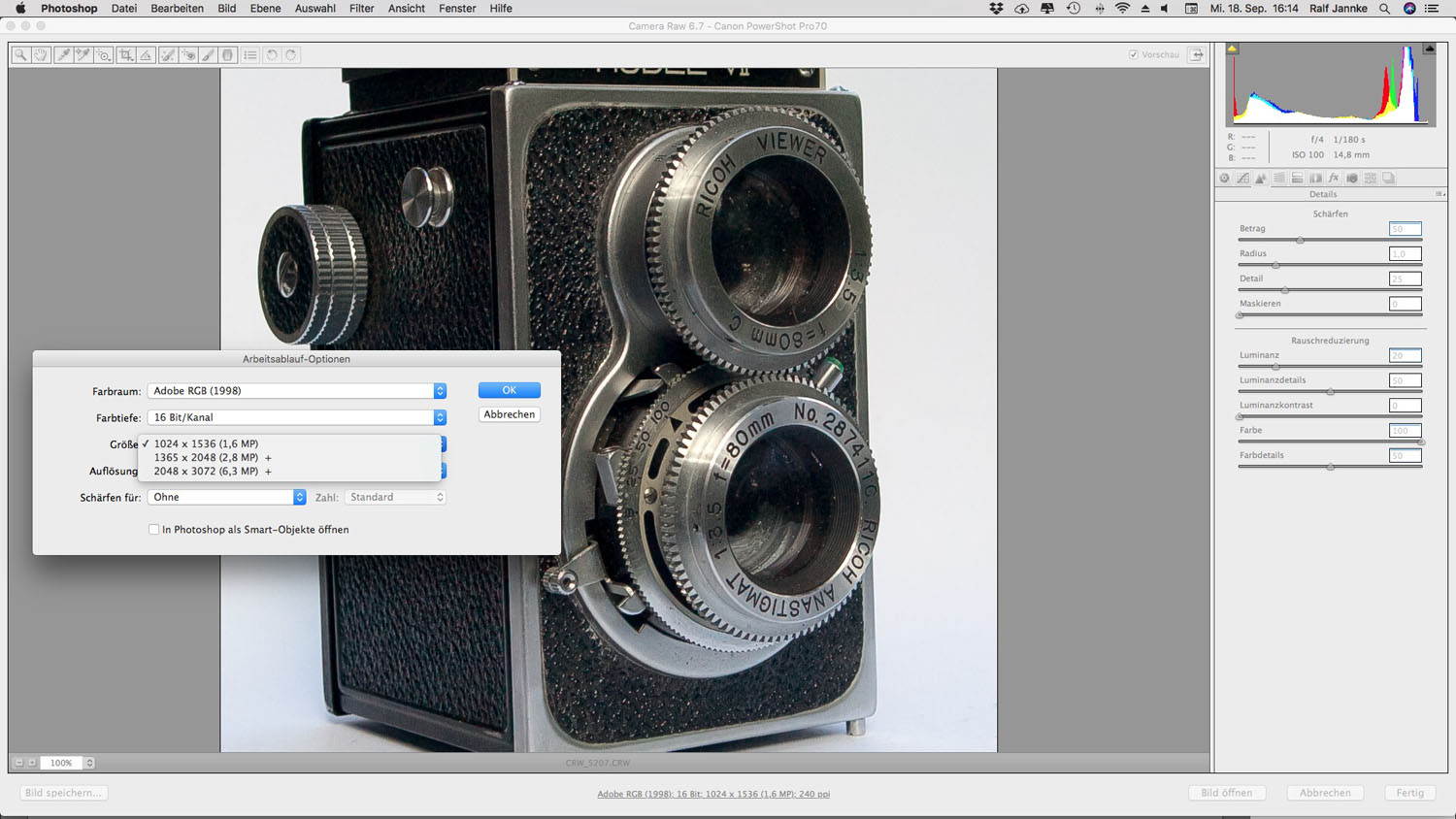
Task: Open the Apple menu
Action: point(19,9)
